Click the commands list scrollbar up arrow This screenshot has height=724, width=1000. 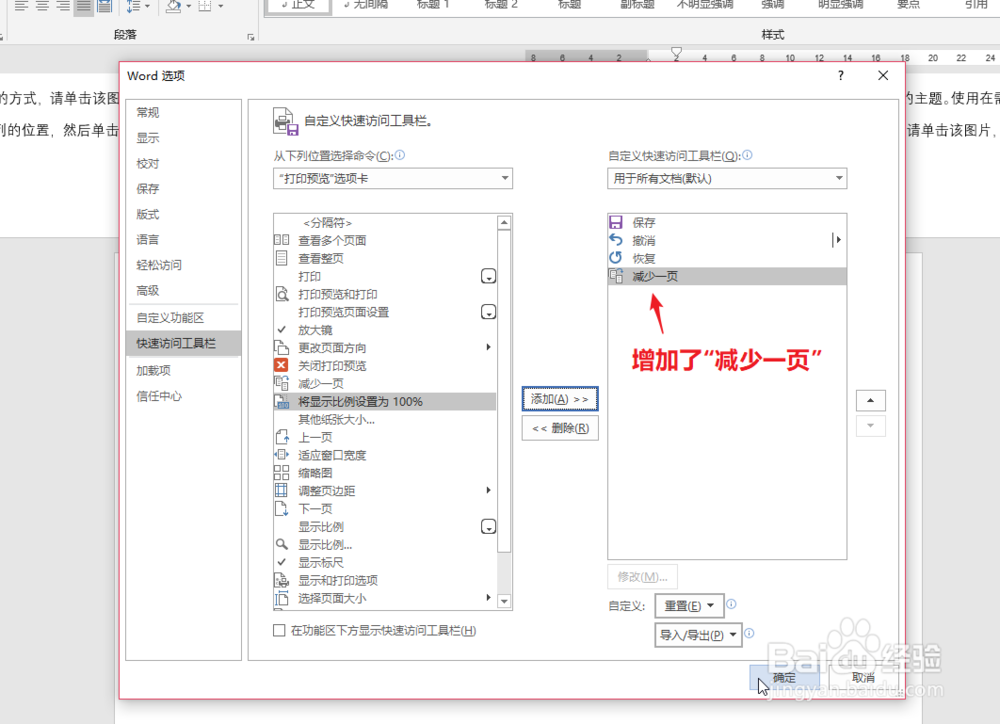(504, 223)
